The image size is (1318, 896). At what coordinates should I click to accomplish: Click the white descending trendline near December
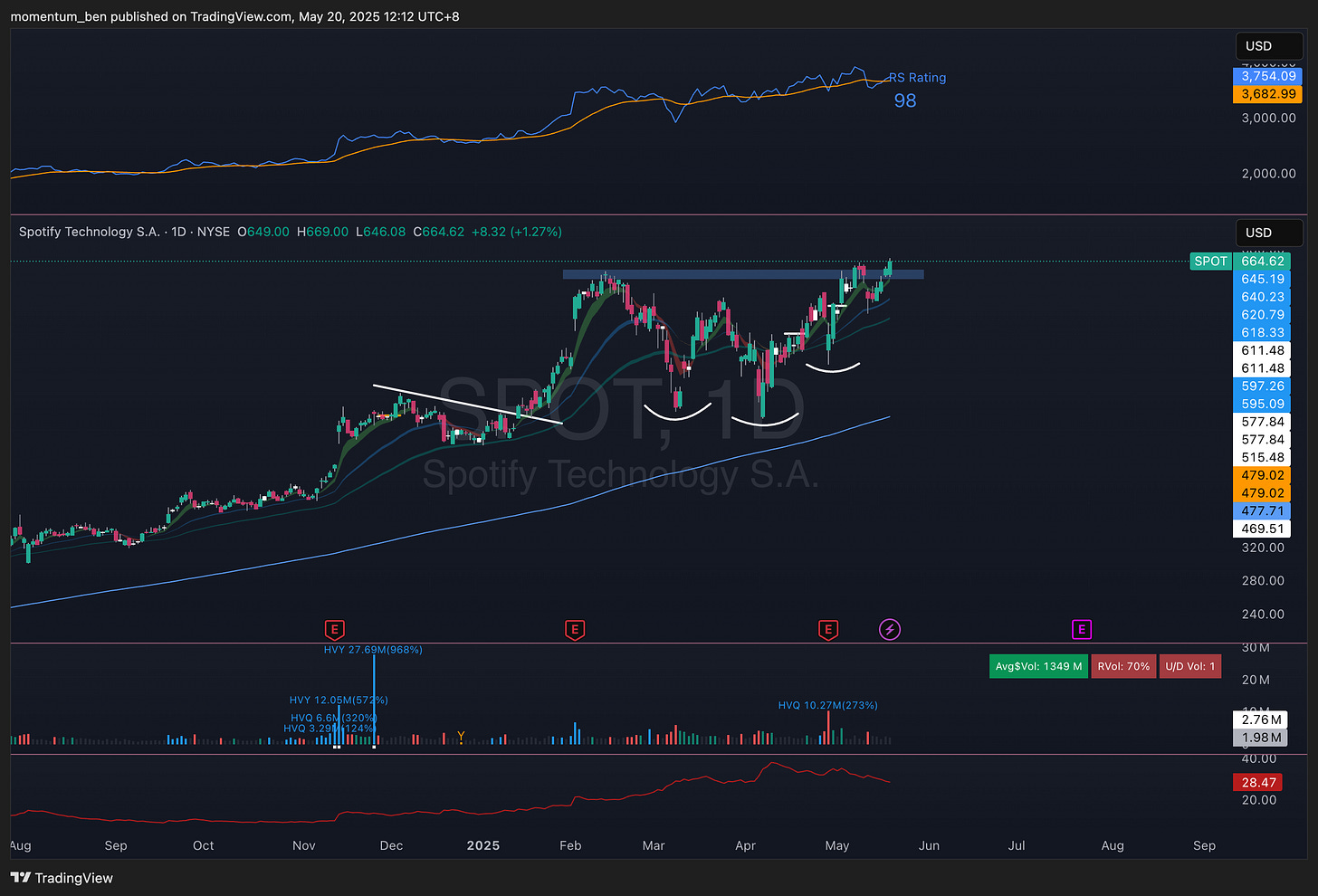coord(467,404)
